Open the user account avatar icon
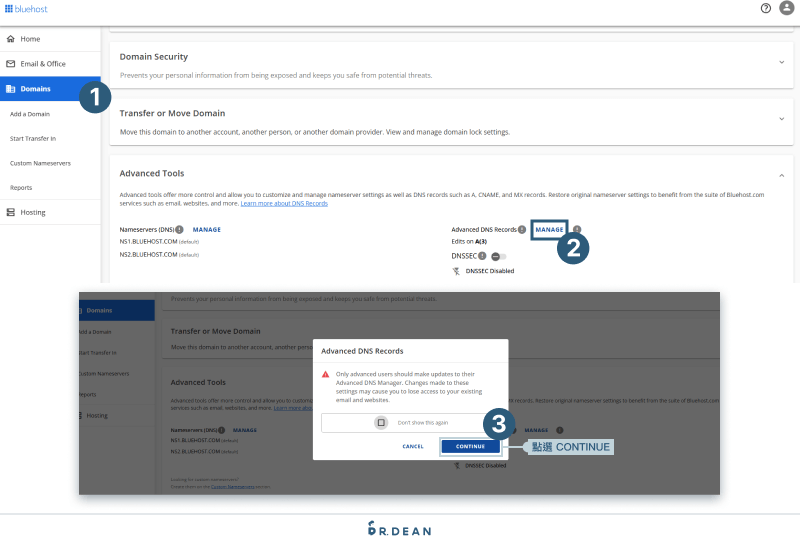Screen dimensions: 800x544 click(x=787, y=8)
